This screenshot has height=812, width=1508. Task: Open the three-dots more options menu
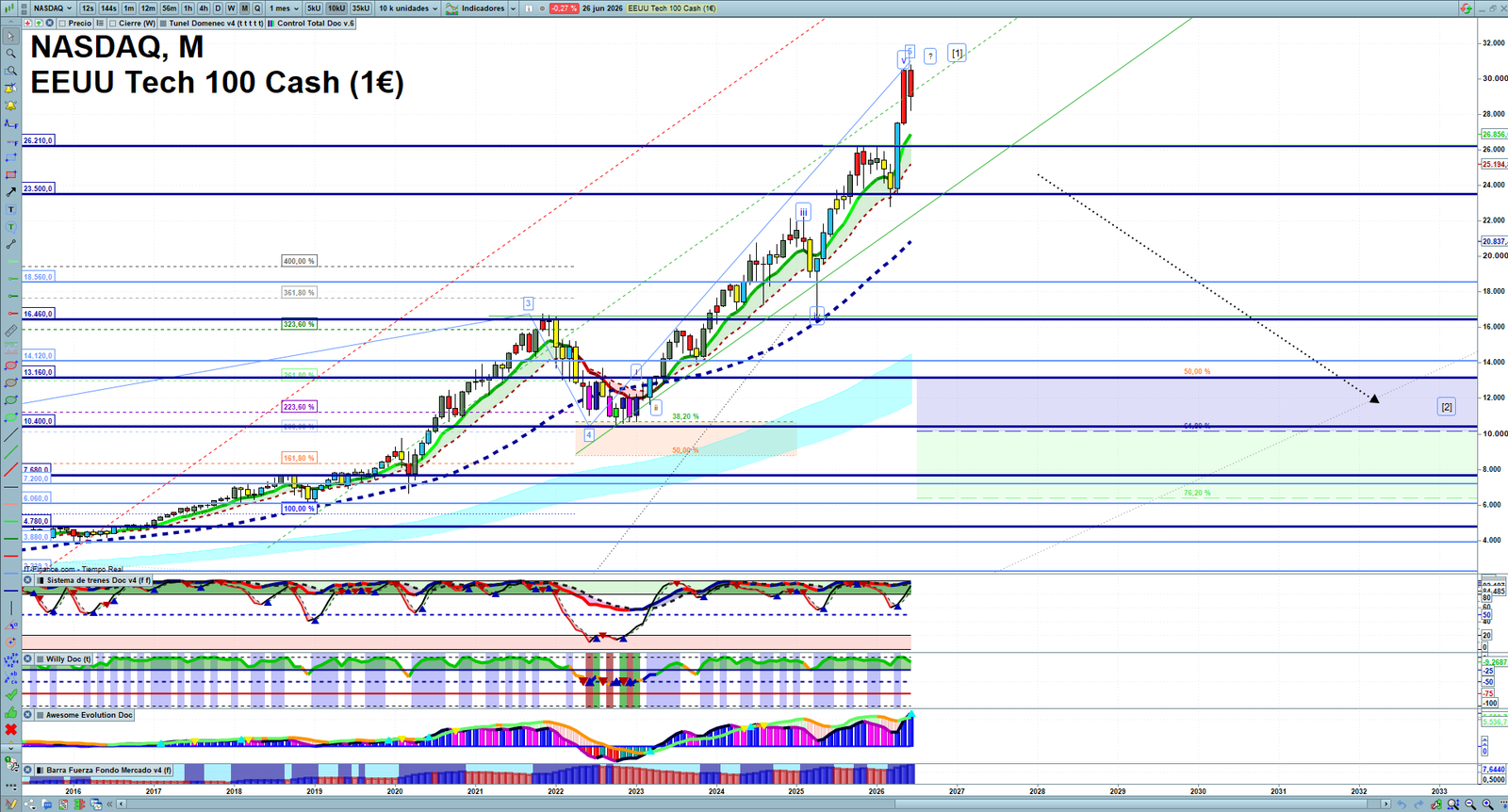coord(10,787)
